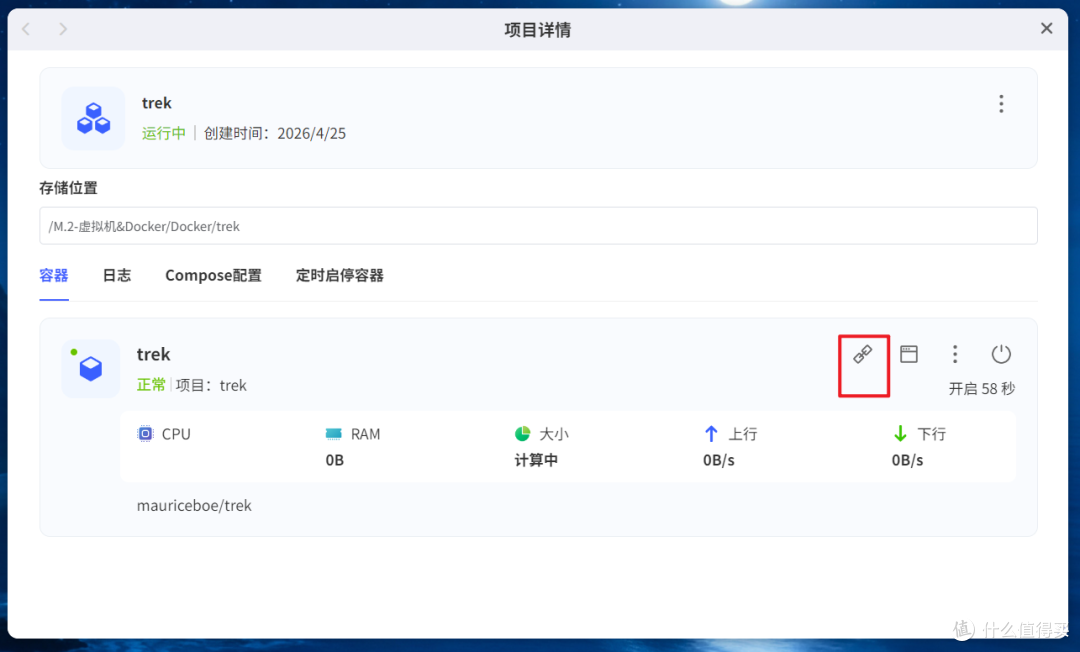This screenshot has width=1080, height=652.
Task: Click the RAM memory icon
Action: point(333,434)
